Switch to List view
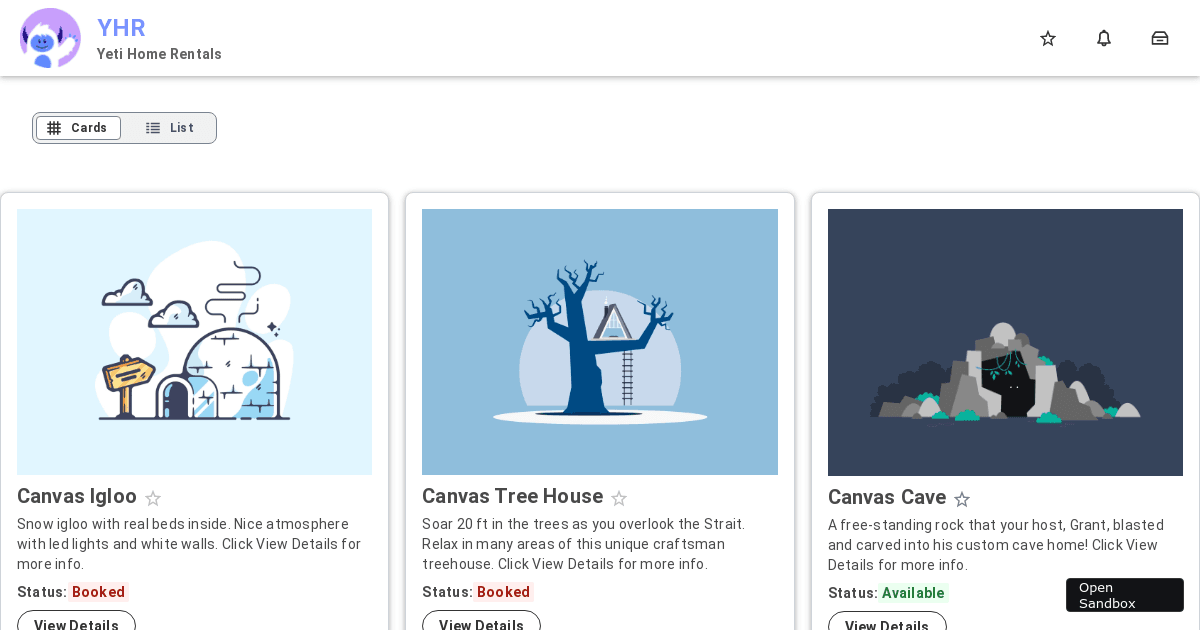 click(169, 128)
